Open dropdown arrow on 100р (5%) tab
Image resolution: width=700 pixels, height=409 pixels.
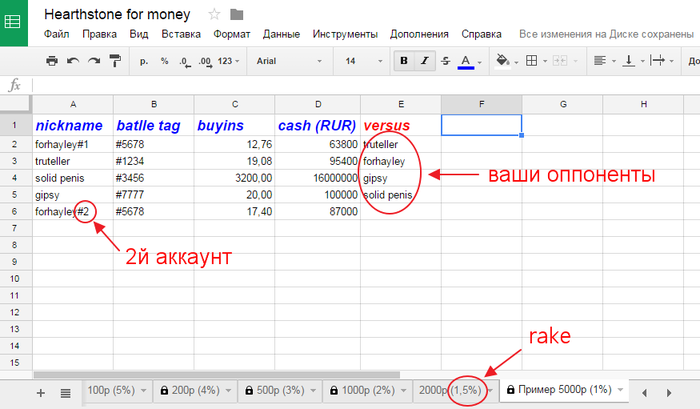pos(144,390)
